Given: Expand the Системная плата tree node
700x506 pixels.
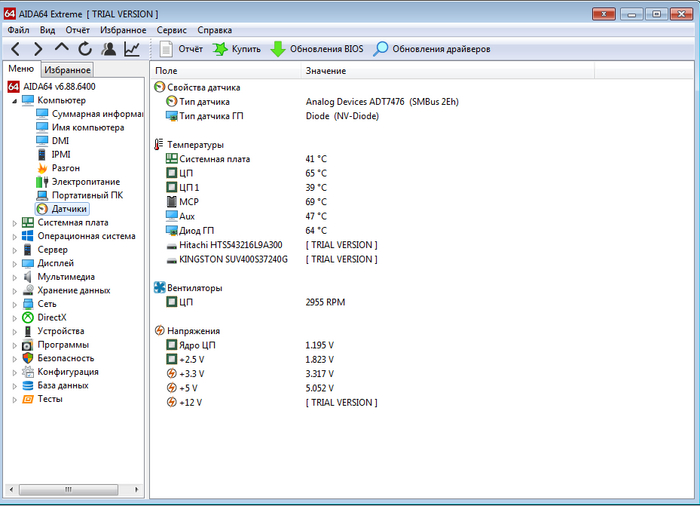Looking at the screenshot, I should point(14,223).
